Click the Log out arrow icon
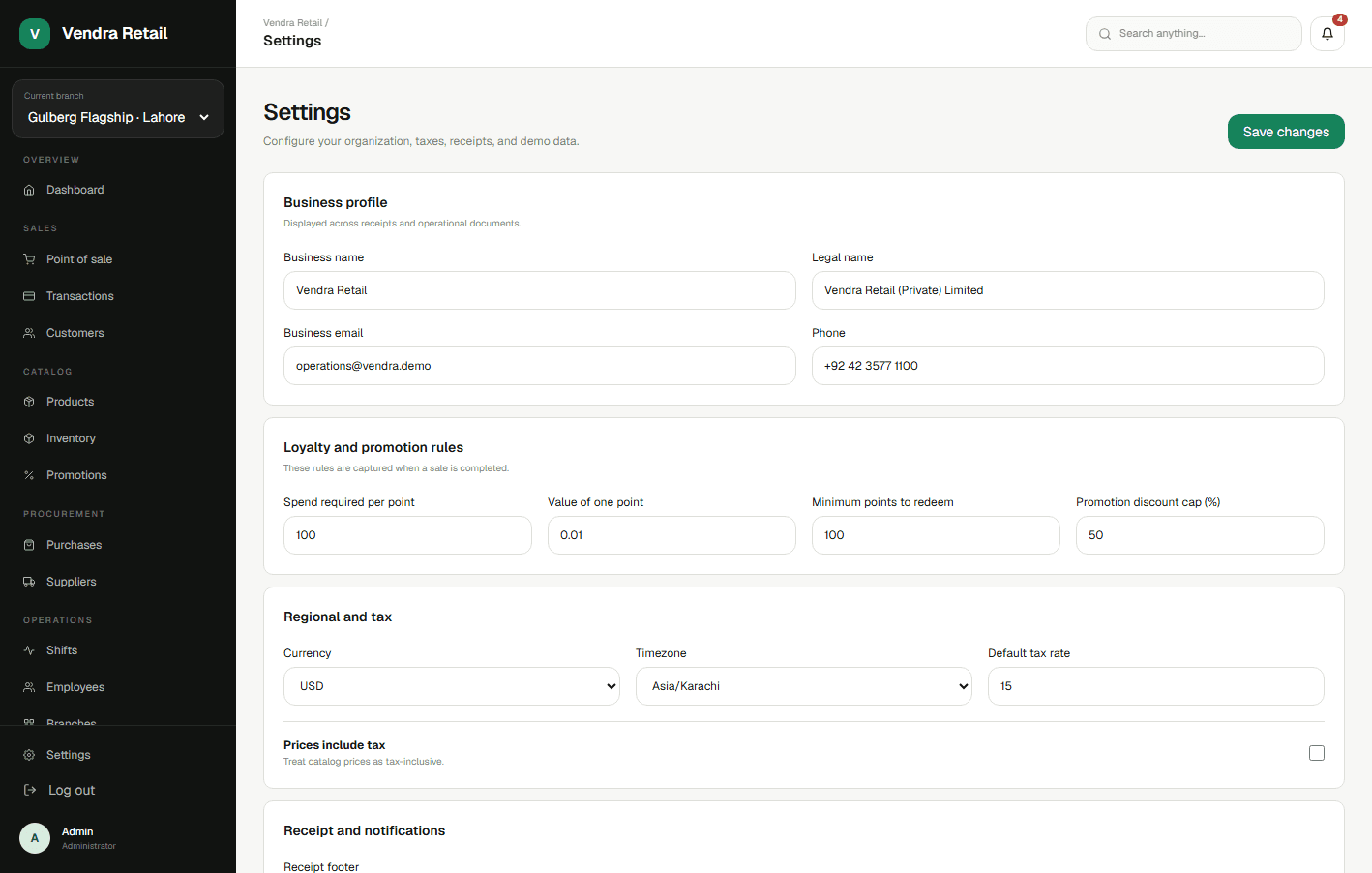This screenshot has width=1372, height=873. coord(30,790)
